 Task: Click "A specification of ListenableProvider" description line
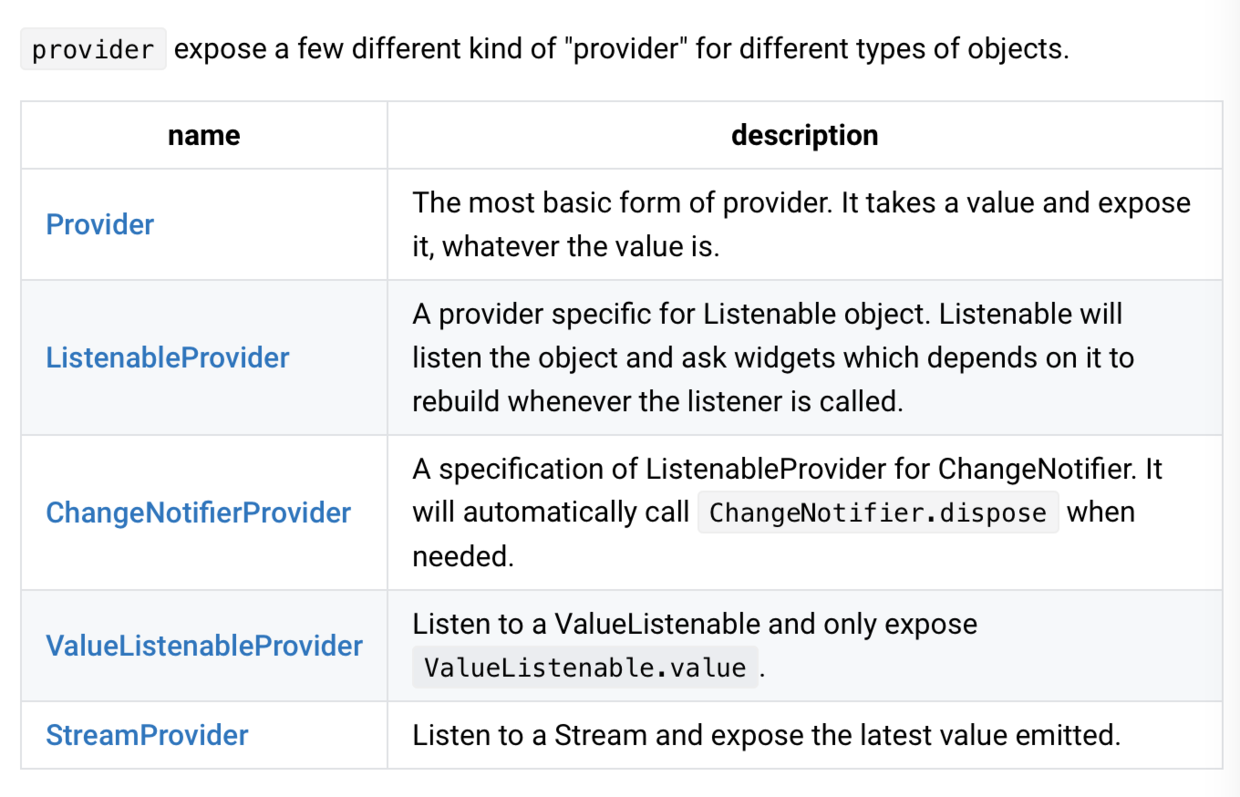coord(787,469)
